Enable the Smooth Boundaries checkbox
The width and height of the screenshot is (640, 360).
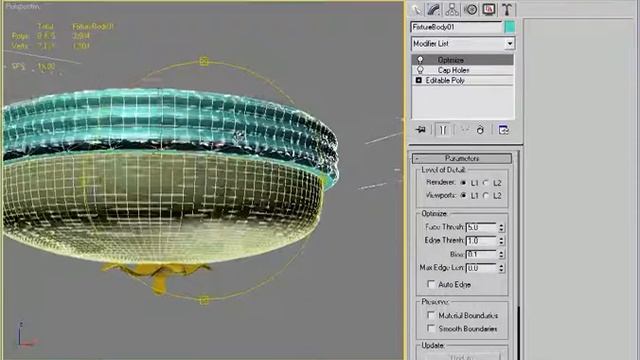tap(431, 328)
